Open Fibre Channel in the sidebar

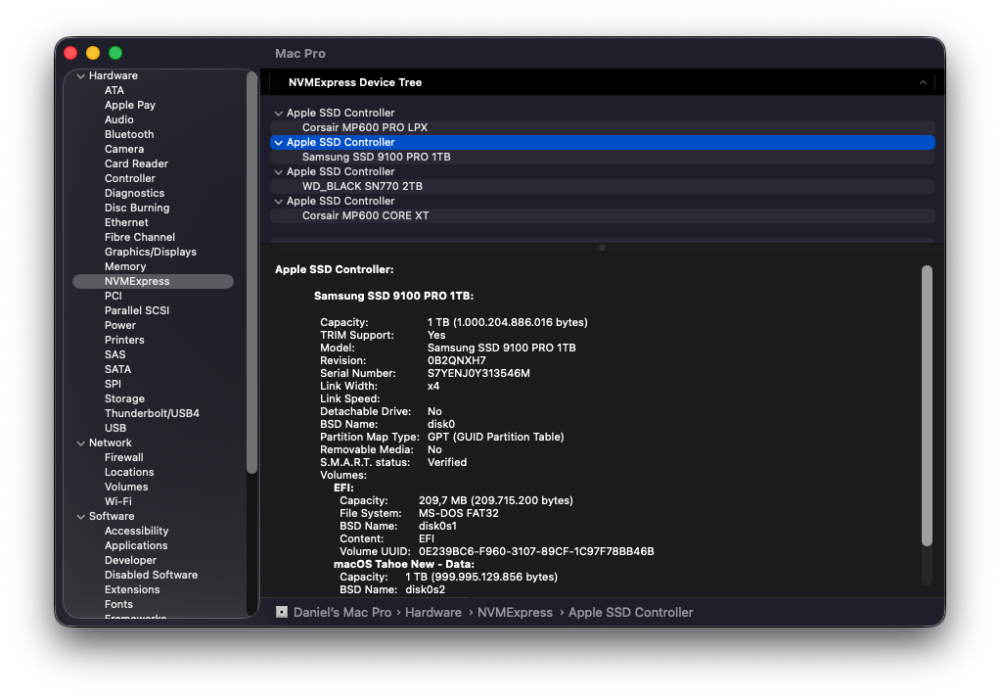coord(140,237)
